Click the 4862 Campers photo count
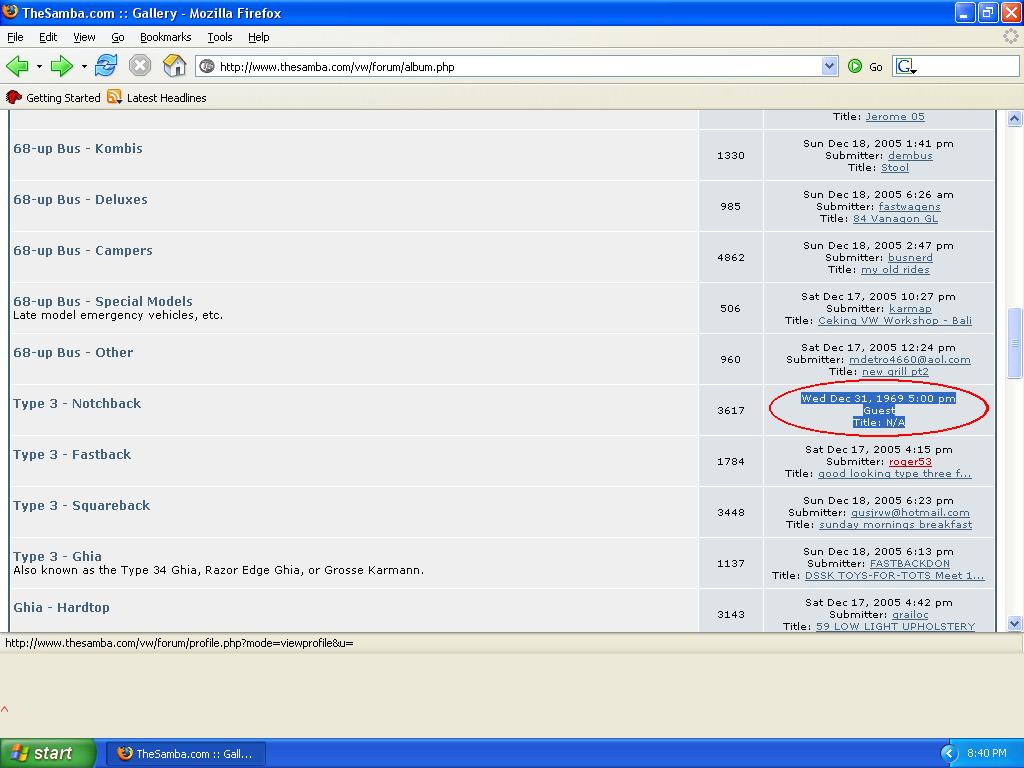Viewport: 1024px width, 768px height. (x=731, y=257)
